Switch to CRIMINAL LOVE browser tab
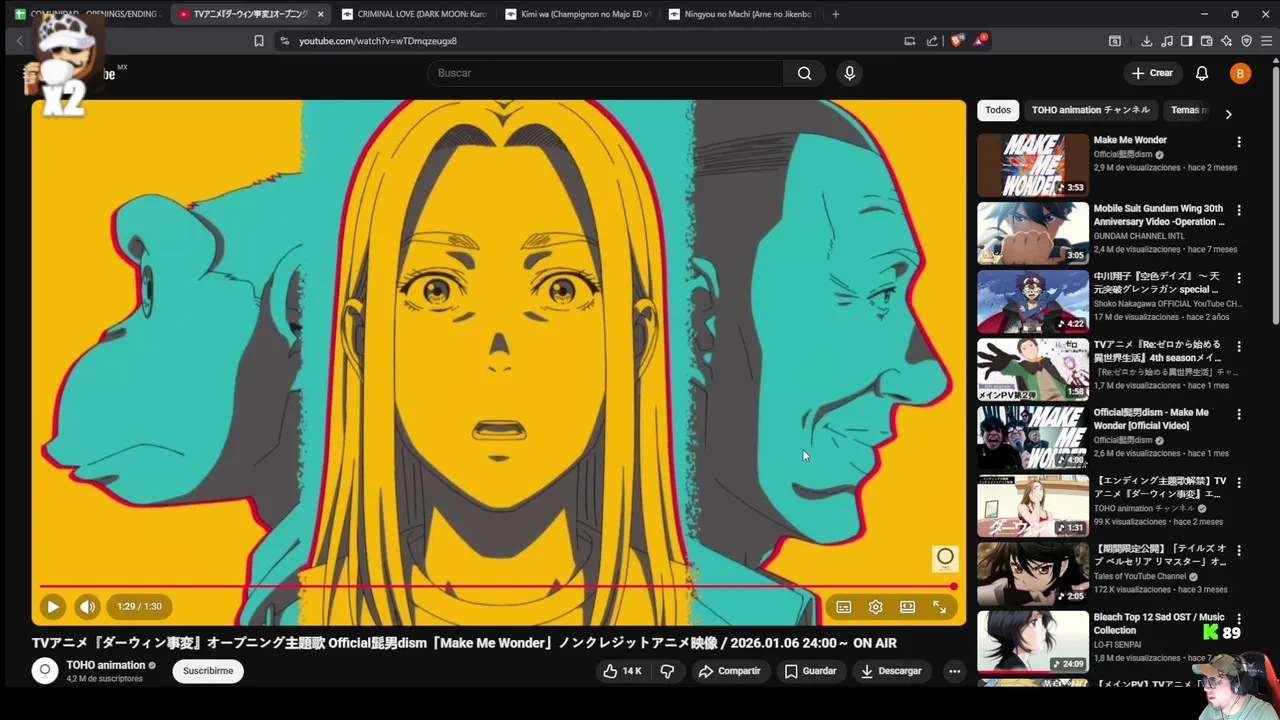 point(413,14)
